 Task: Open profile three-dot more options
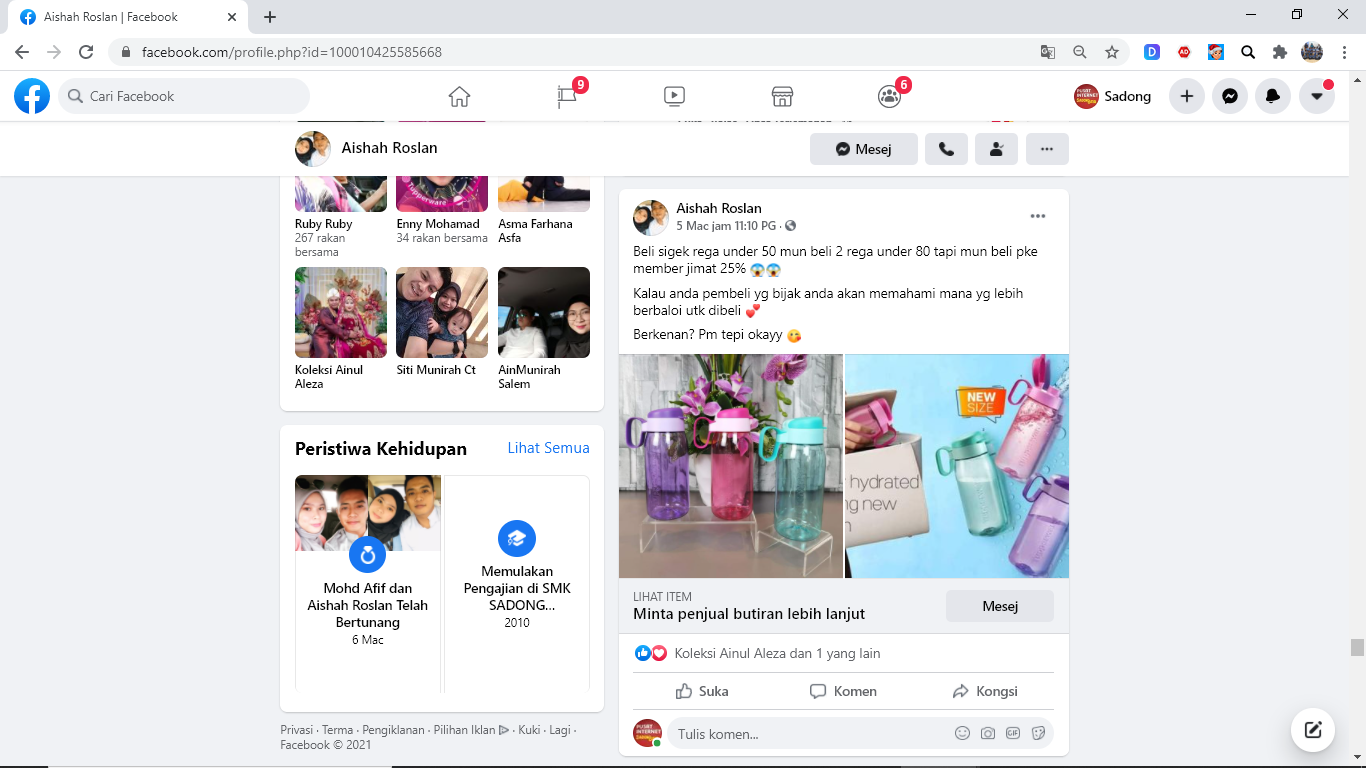[1047, 149]
